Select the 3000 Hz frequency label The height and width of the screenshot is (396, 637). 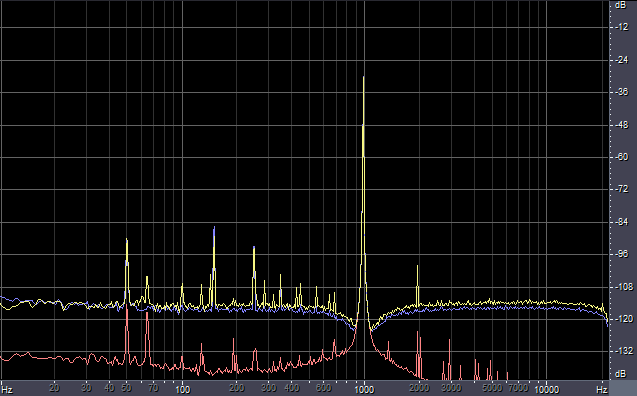pyautogui.click(x=451, y=388)
